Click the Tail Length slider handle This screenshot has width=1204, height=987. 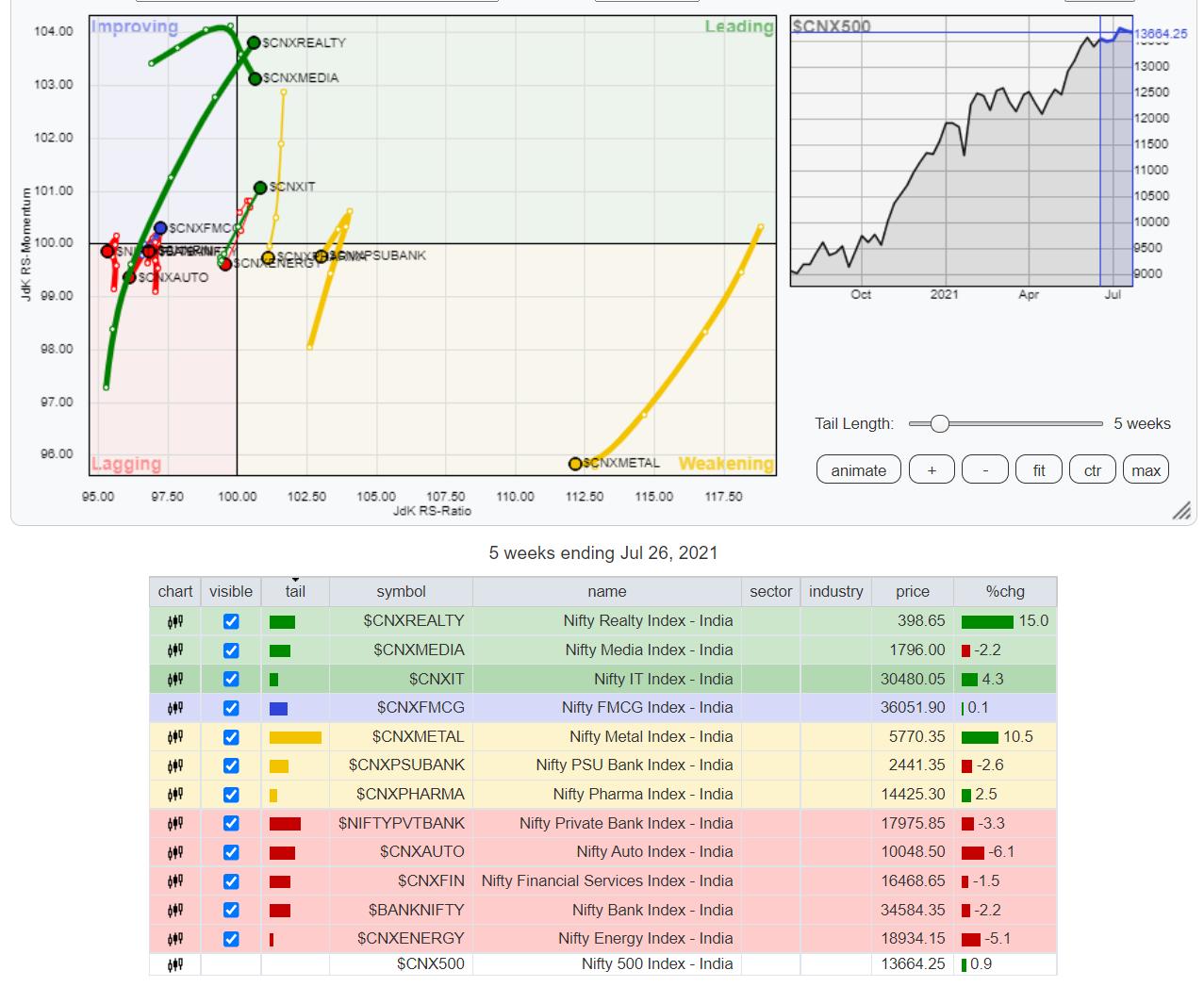coord(939,424)
